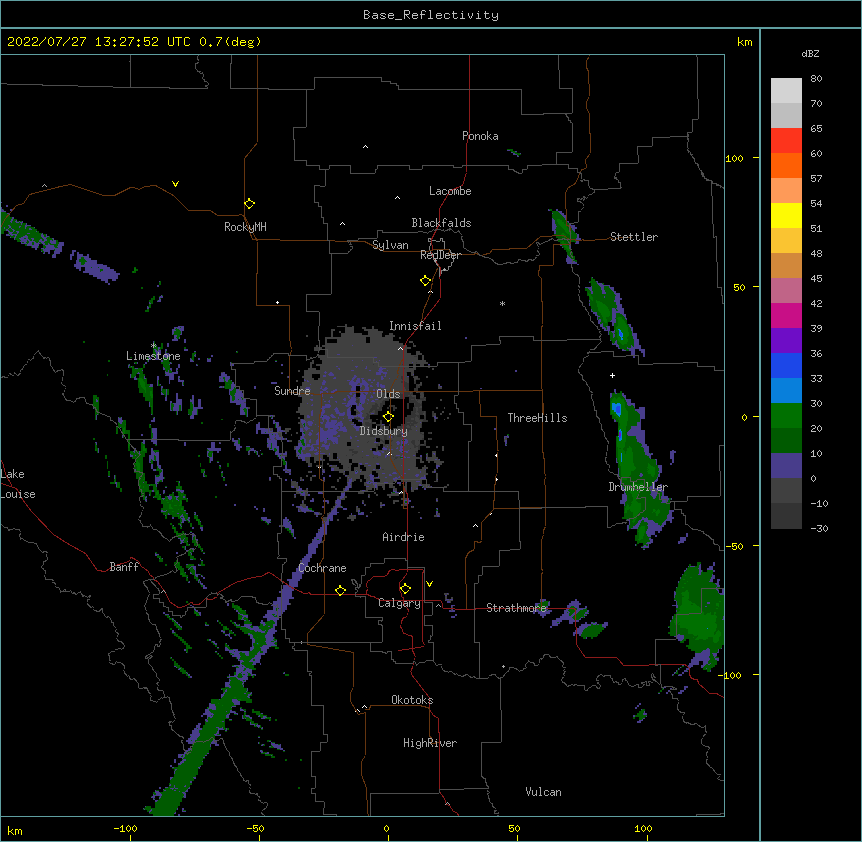Click the Lacombe city label
Screen dimensions: 862x842
[x=450, y=191]
